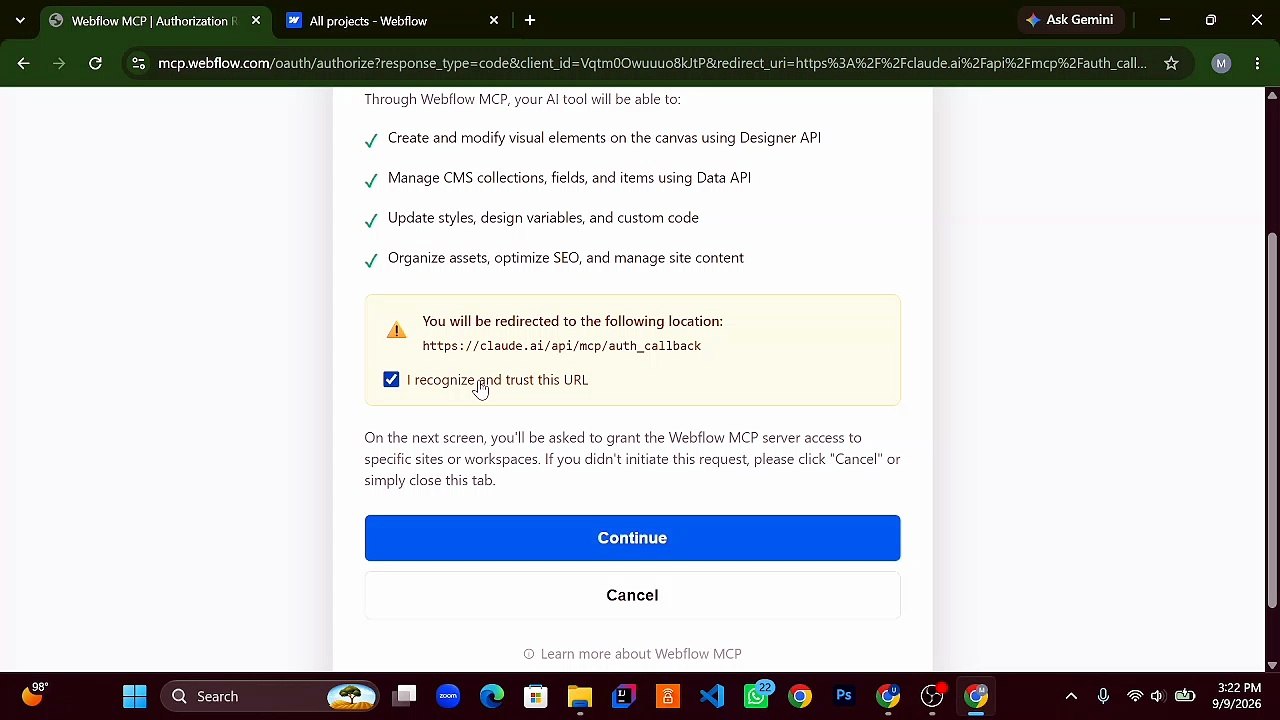Open Microsoft Edge from the taskbar

(x=492, y=696)
